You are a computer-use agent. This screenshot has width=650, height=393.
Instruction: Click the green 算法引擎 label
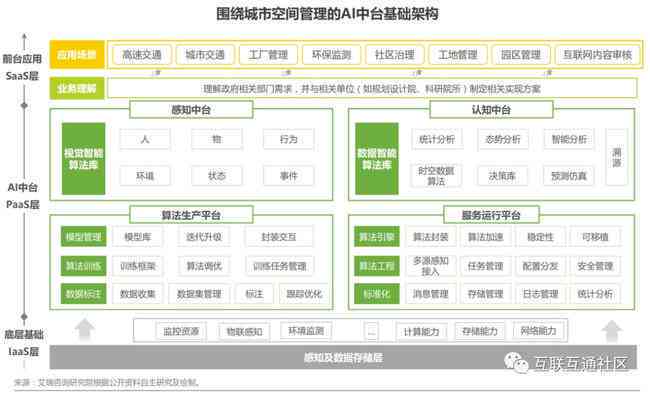pos(377,237)
